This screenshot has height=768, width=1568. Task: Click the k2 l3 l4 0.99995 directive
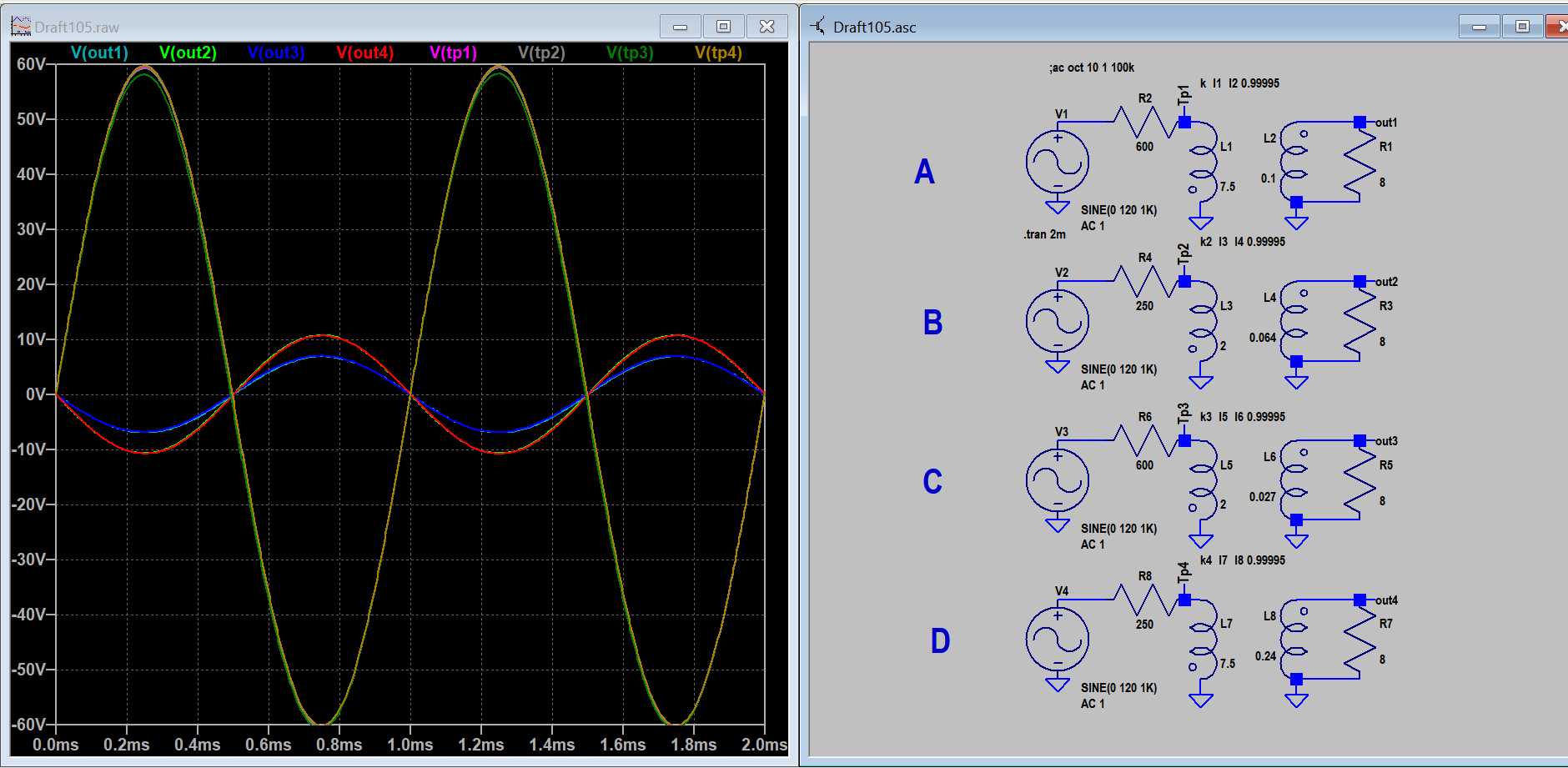coord(1243,242)
